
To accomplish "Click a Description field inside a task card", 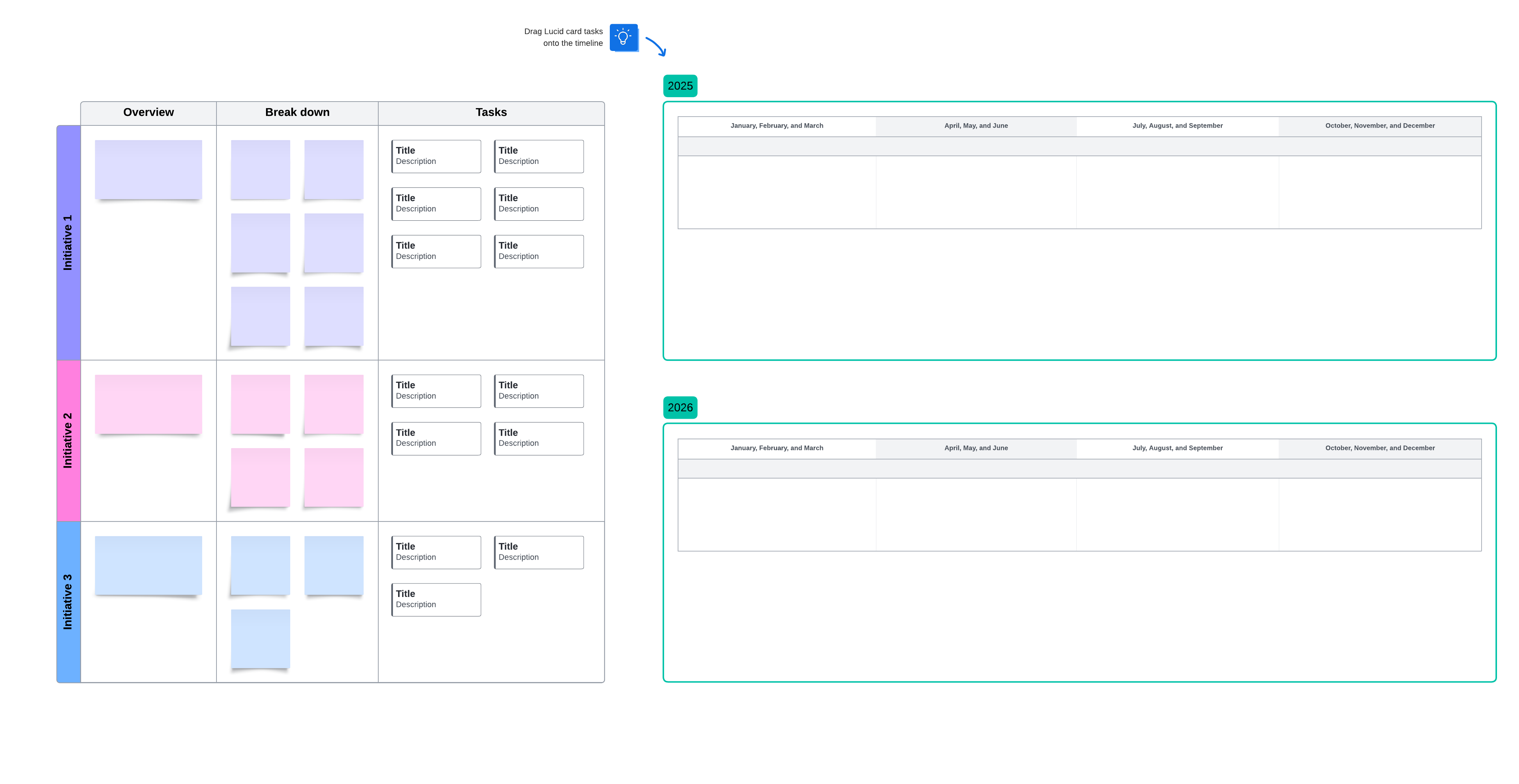I will (x=416, y=161).
